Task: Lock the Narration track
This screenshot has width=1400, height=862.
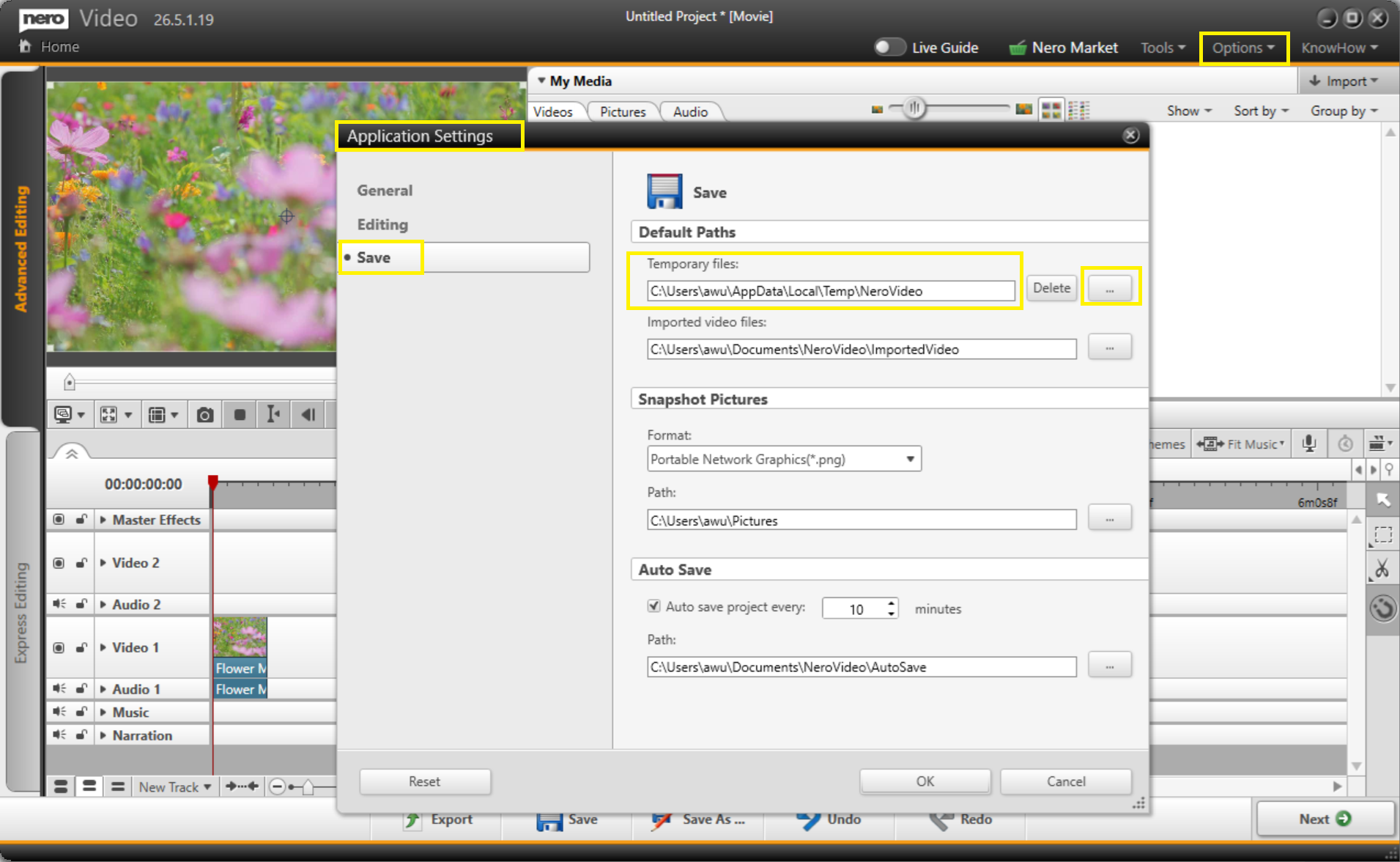Action: click(81, 734)
